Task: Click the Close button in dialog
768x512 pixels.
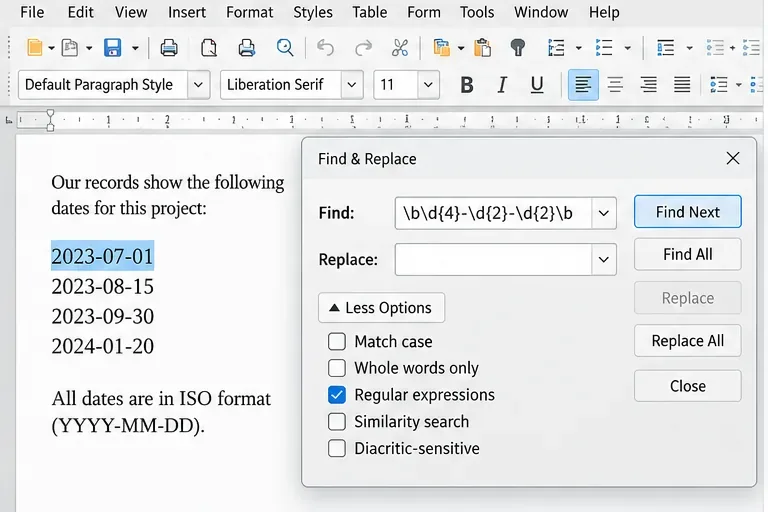Action: click(688, 386)
